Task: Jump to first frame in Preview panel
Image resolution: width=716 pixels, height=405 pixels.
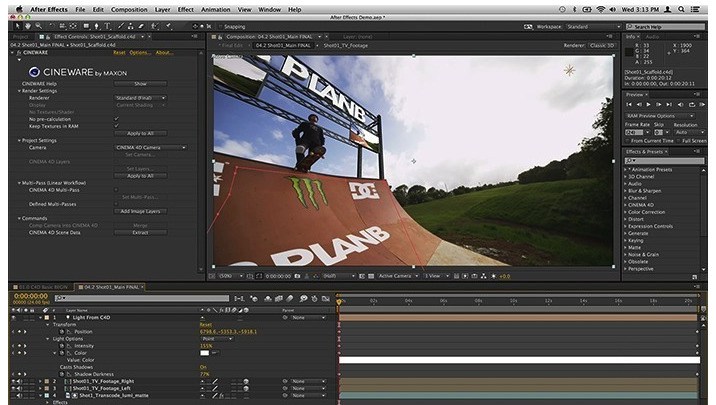Action: (x=629, y=105)
